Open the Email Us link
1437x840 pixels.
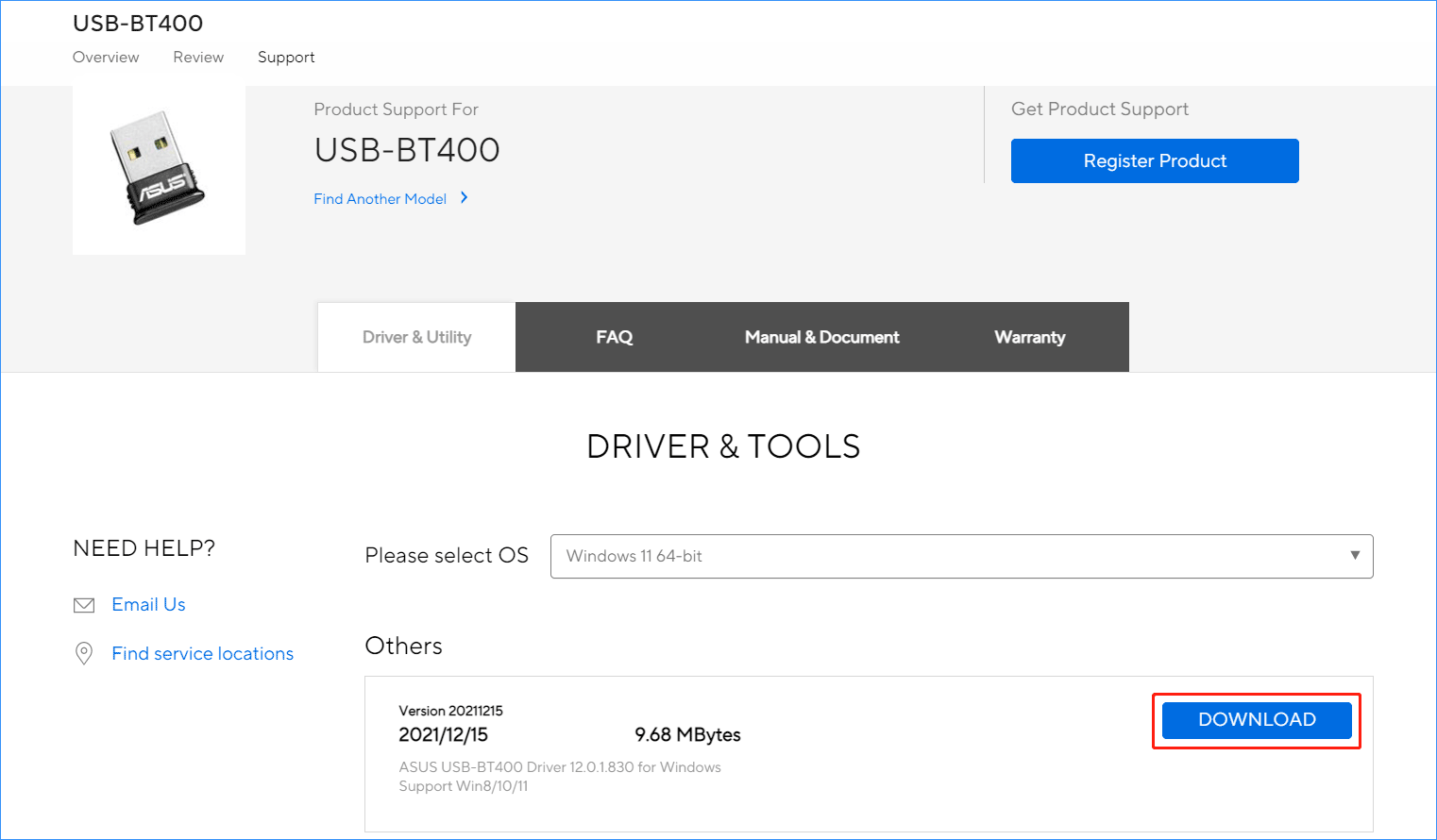click(x=148, y=604)
